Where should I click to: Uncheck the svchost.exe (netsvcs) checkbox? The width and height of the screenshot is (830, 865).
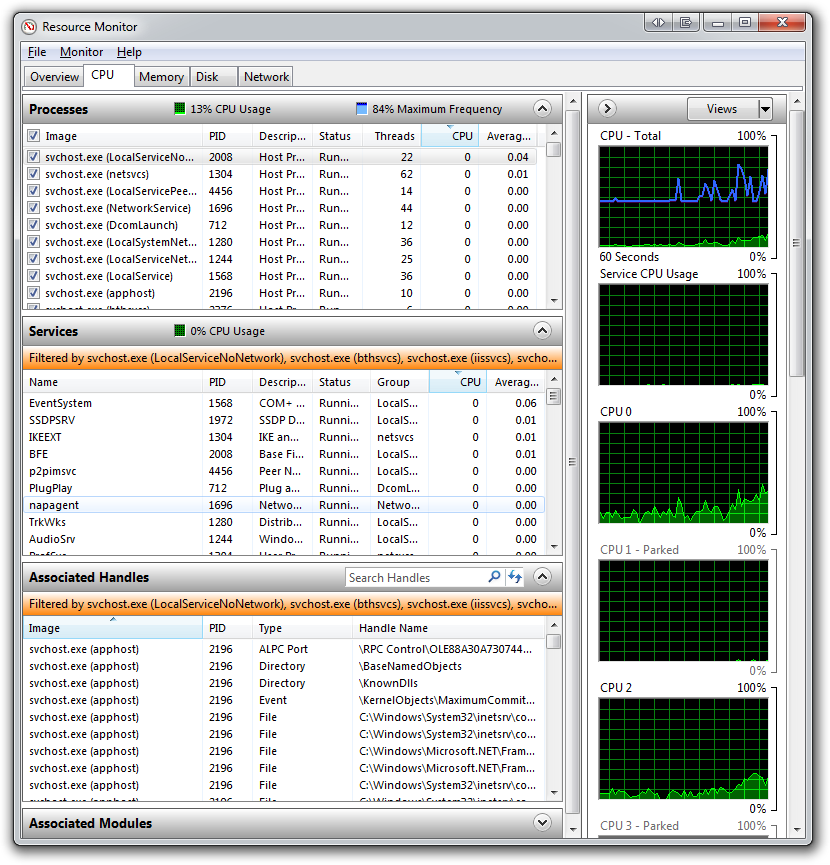34,174
